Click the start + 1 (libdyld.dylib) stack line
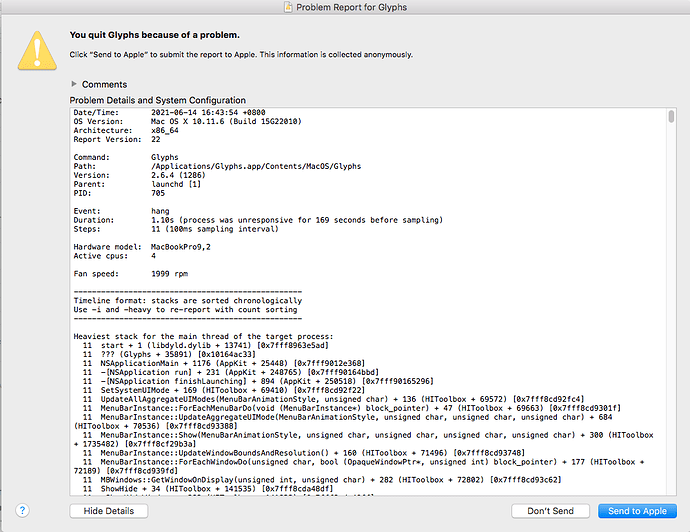The image size is (690, 532). click(206, 345)
